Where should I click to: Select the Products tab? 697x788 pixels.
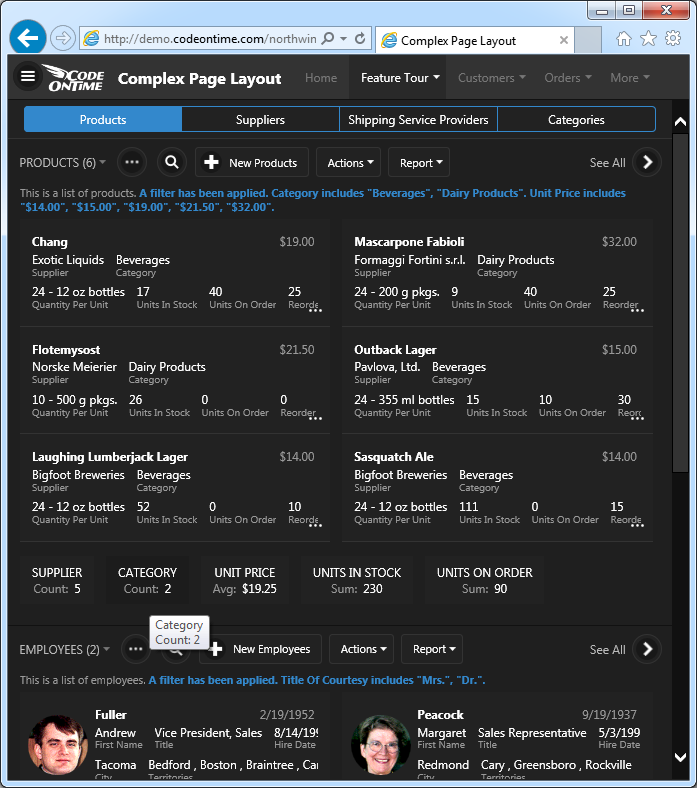pos(103,120)
